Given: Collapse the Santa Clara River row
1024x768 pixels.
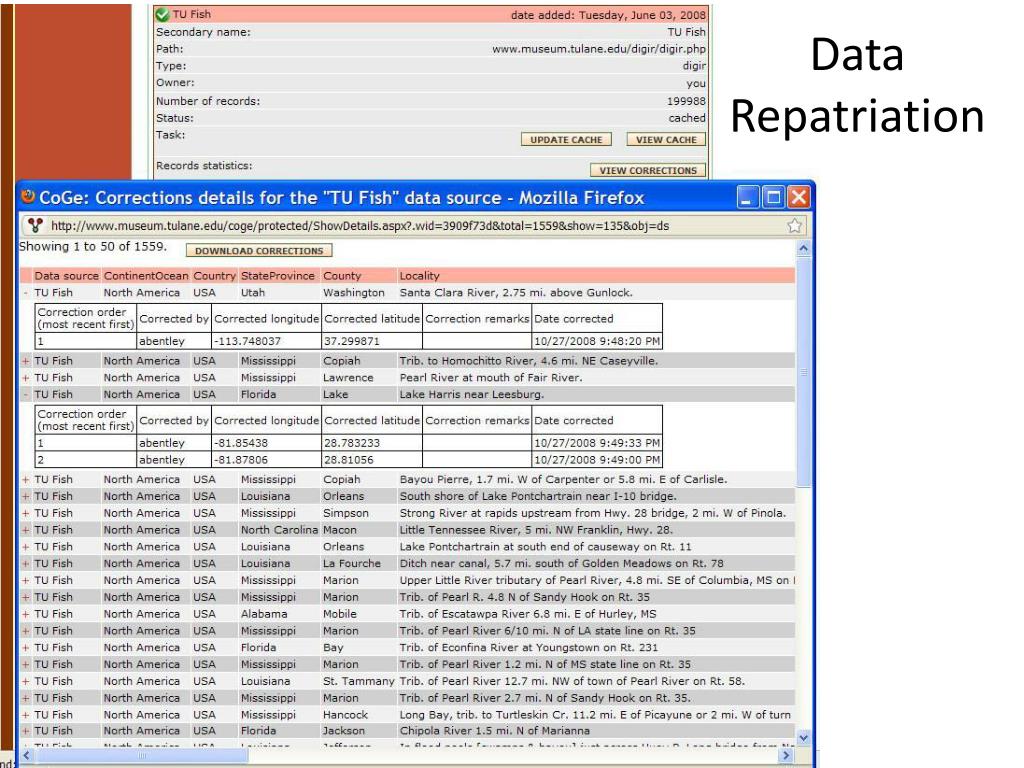Looking at the screenshot, I should [26, 293].
